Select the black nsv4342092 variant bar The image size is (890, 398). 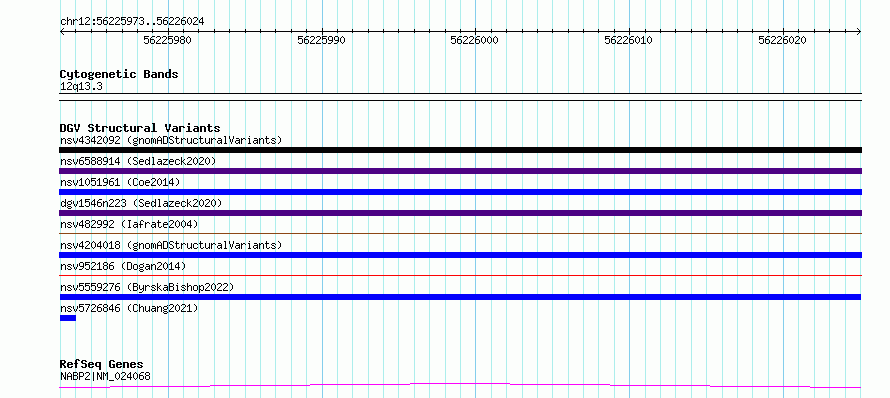[x=460, y=150]
